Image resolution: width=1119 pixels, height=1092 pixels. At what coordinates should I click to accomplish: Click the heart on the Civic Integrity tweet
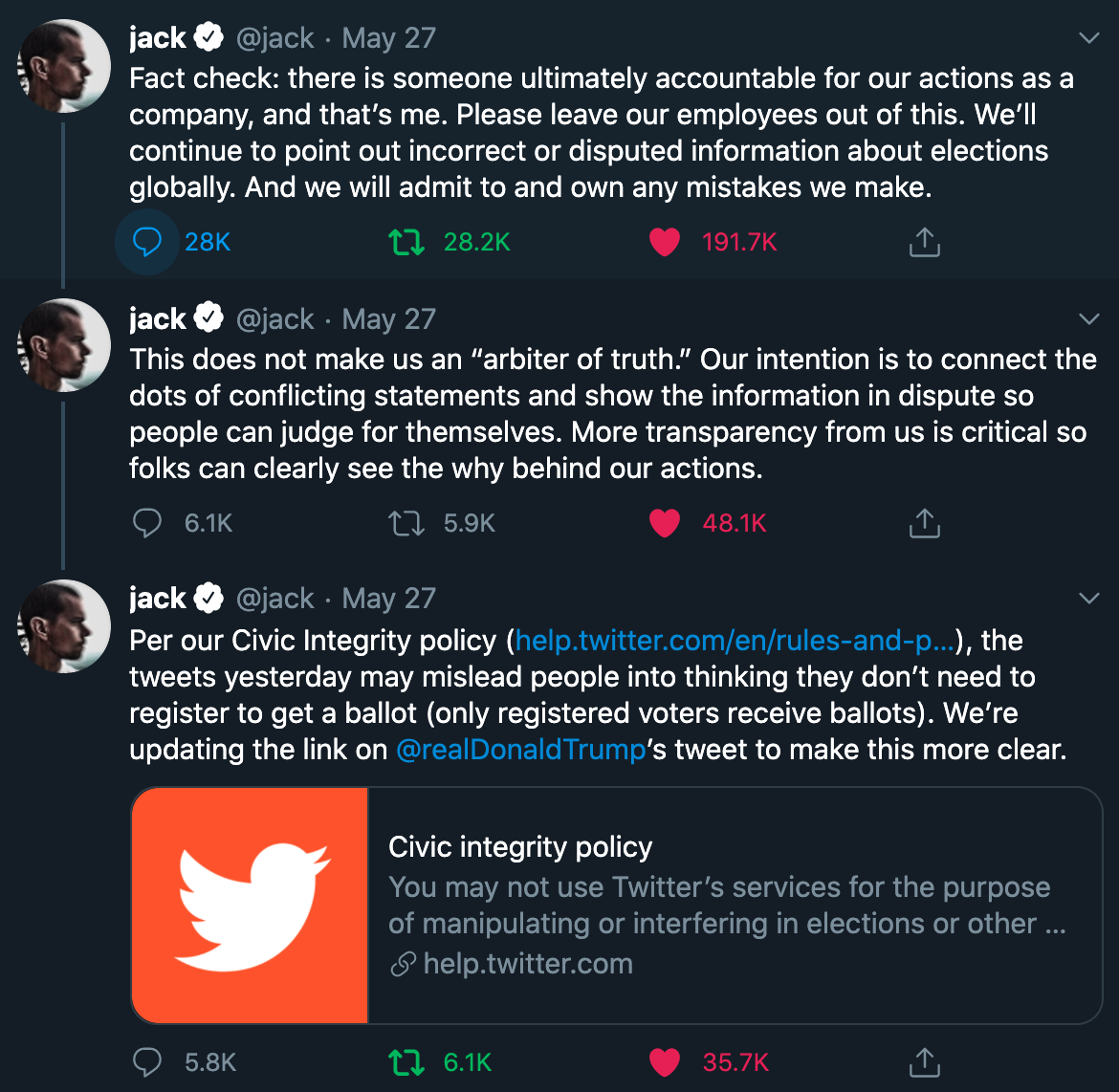click(x=665, y=1062)
